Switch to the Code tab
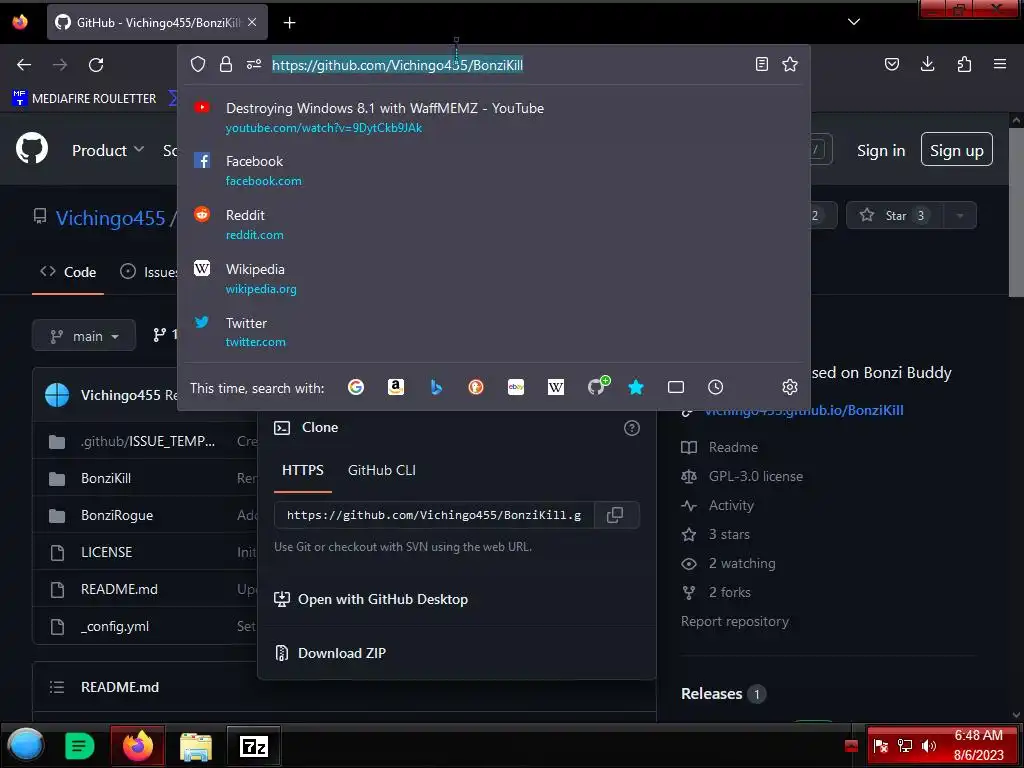 click(68, 272)
